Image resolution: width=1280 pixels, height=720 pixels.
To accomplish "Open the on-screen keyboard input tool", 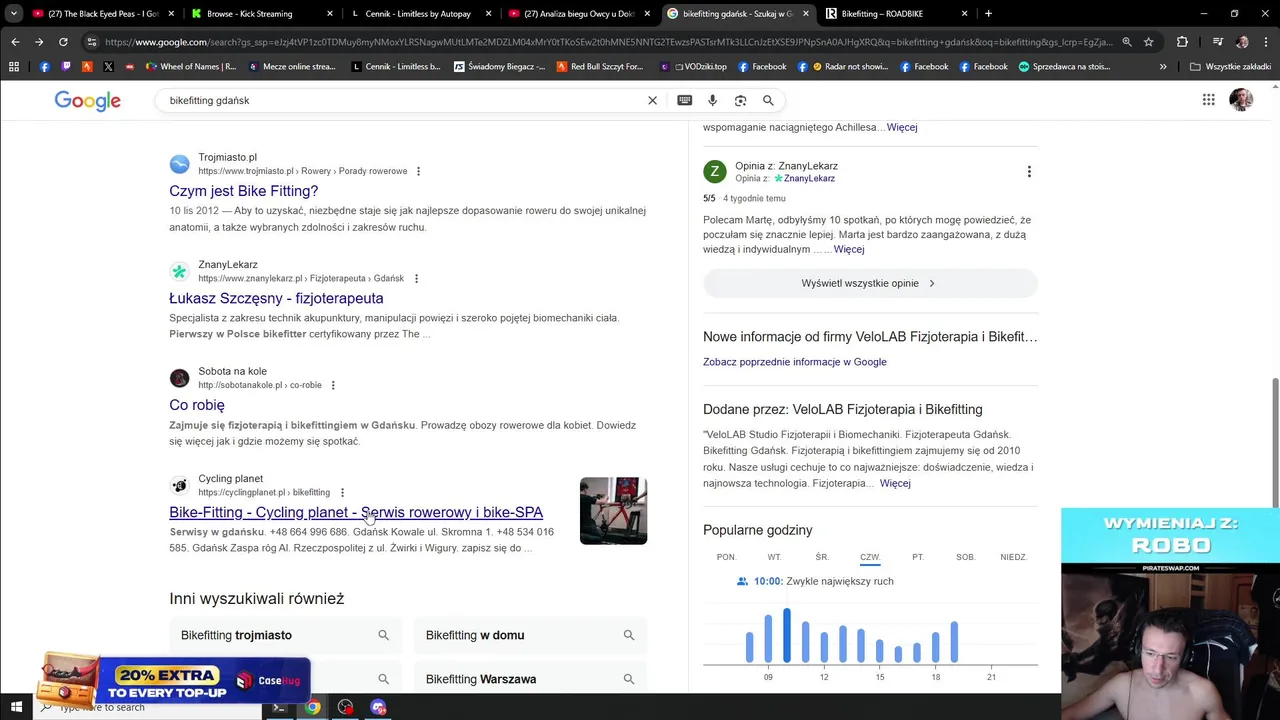I will pyautogui.click(x=685, y=100).
